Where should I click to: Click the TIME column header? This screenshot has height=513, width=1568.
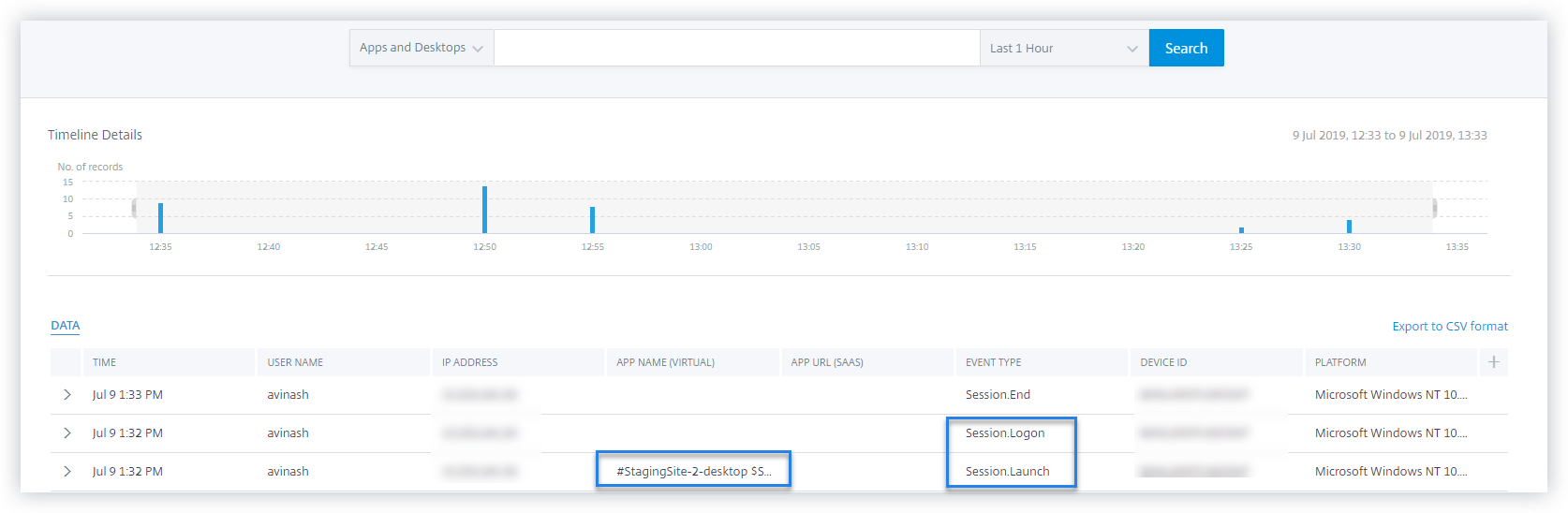pos(168,362)
